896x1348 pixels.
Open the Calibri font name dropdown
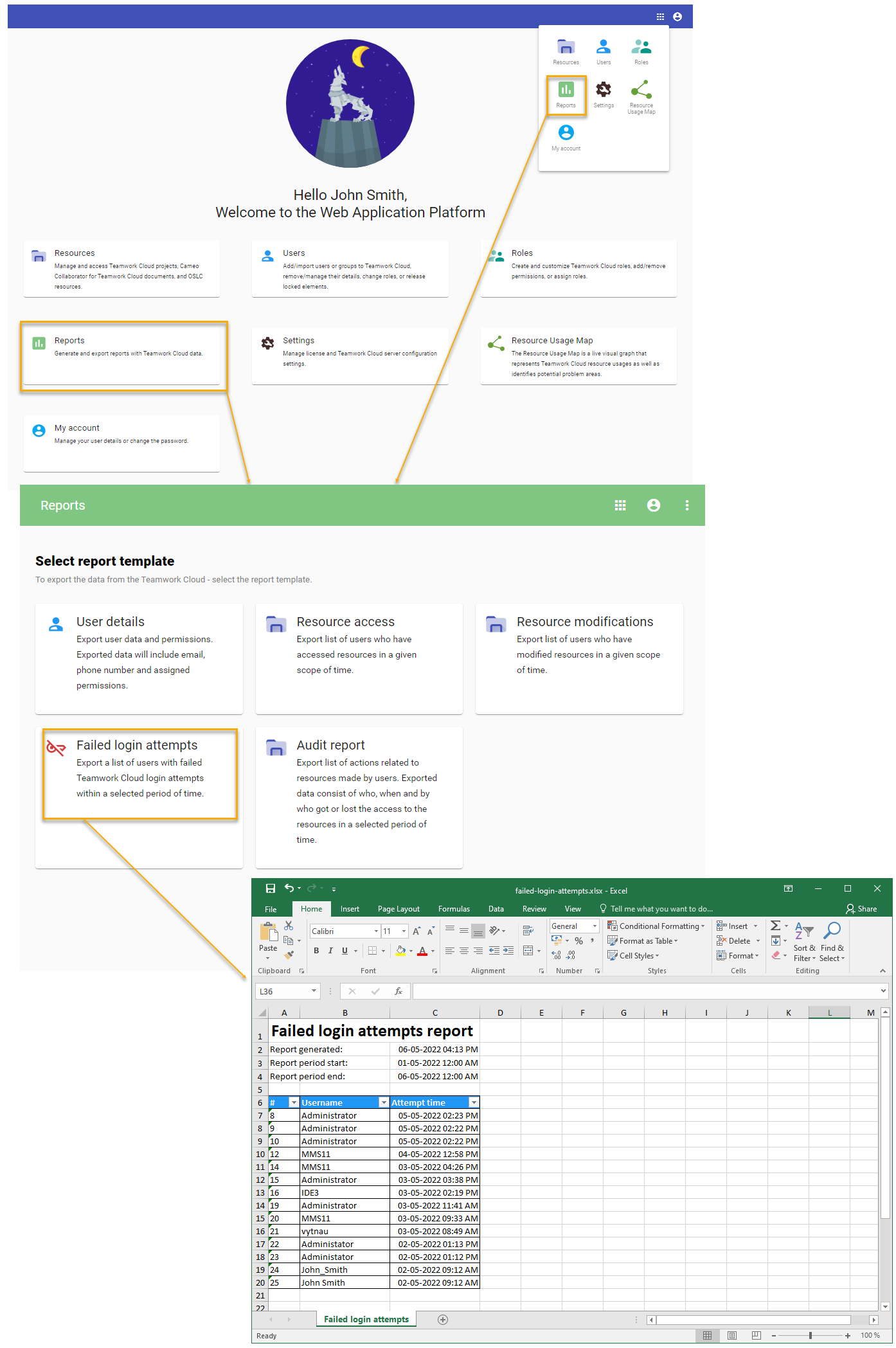click(376, 931)
